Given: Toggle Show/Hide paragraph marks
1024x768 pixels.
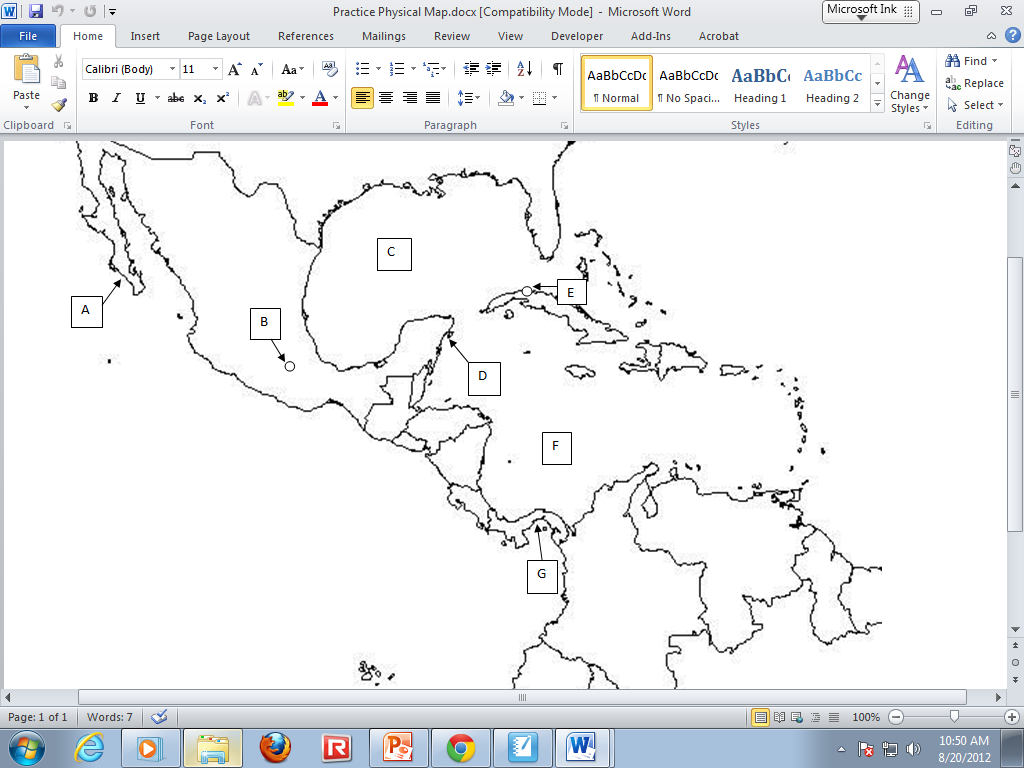Looking at the screenshot, I should pyautogui.click(x=557, y=69).
